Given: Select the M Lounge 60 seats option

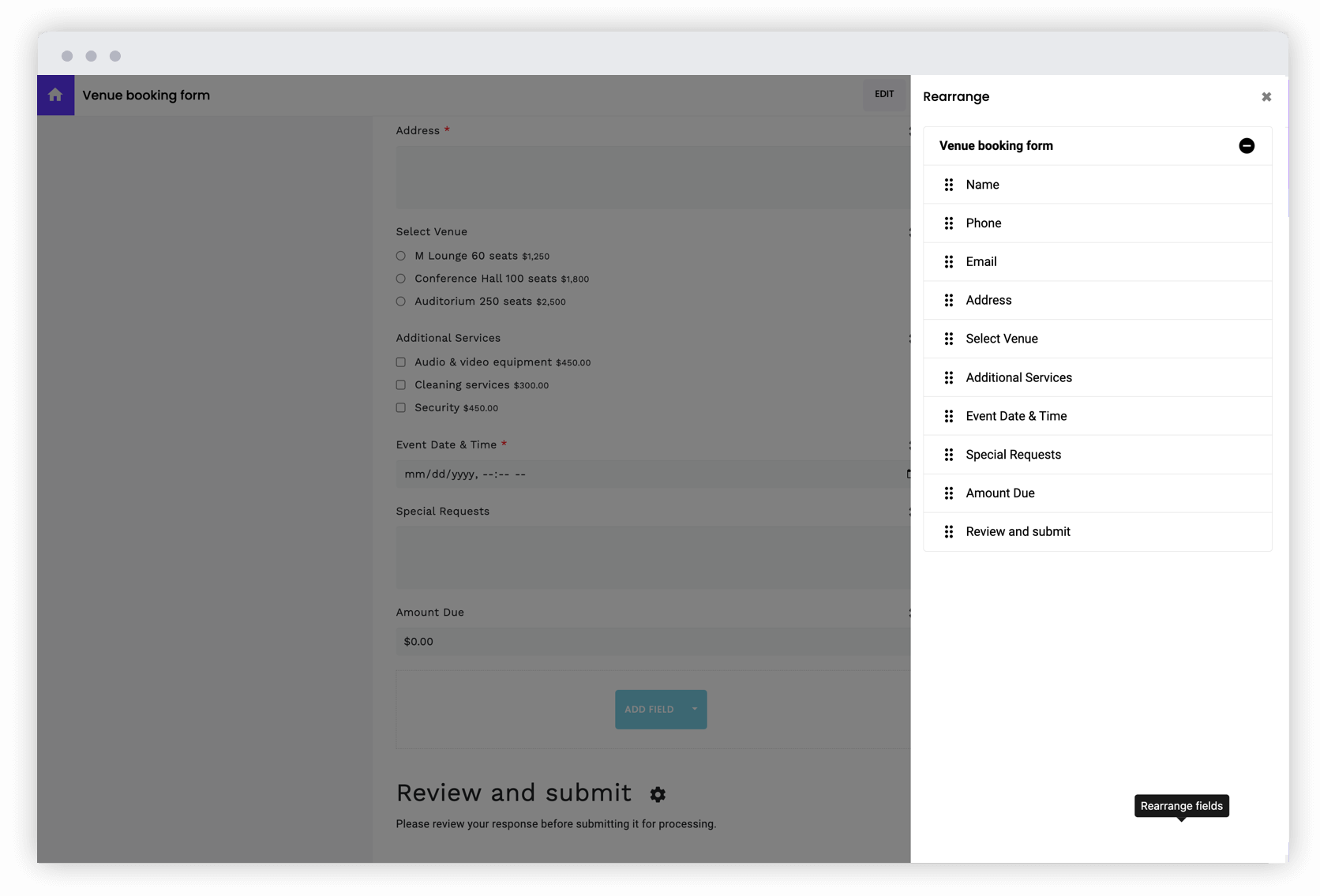Looking at the screenshot, I should [400, 256].
